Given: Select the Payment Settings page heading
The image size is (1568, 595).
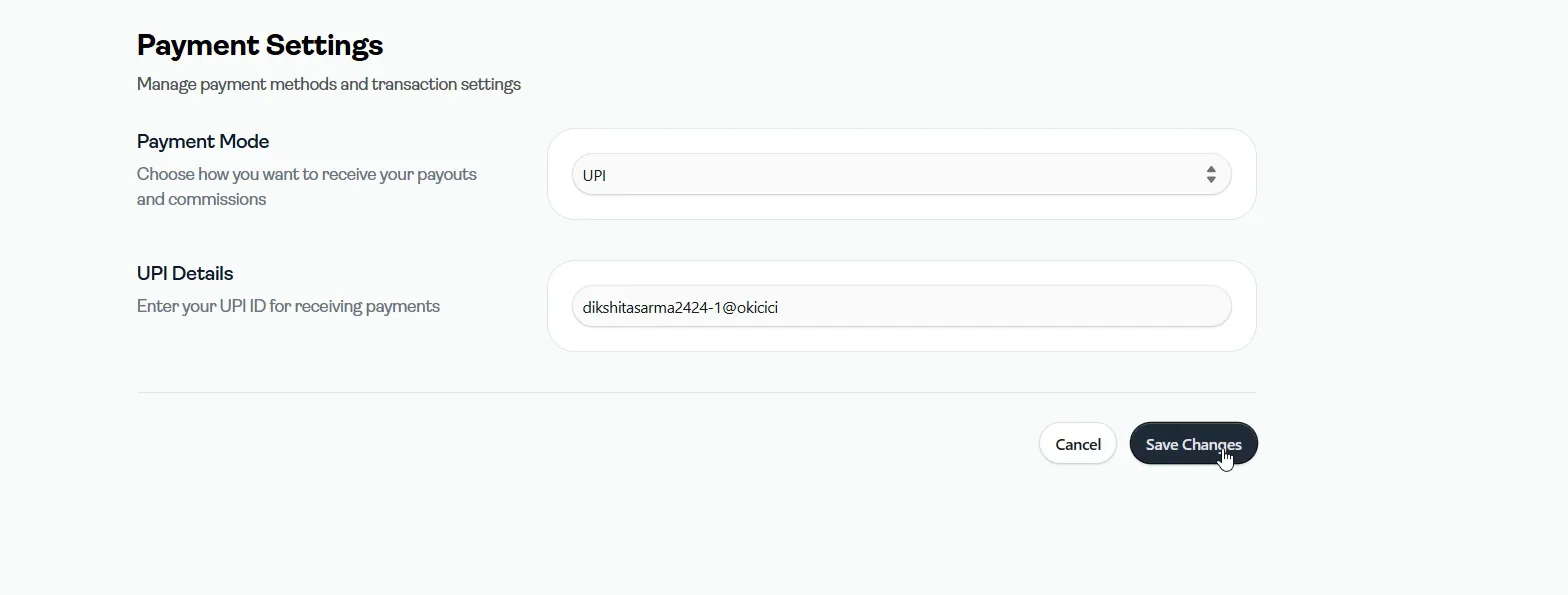Looking at the screenshot, I should [260, 45].
